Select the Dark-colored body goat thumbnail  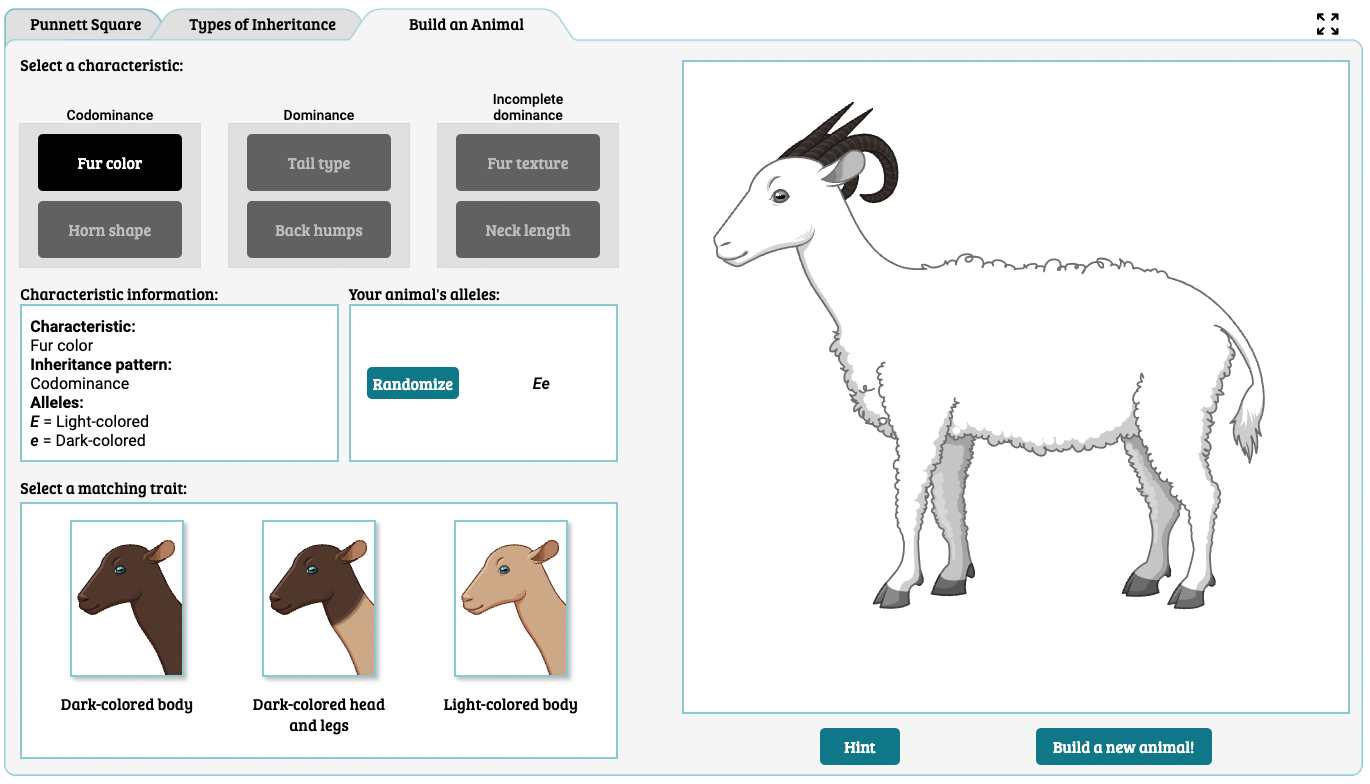click(x=127, y=598)
